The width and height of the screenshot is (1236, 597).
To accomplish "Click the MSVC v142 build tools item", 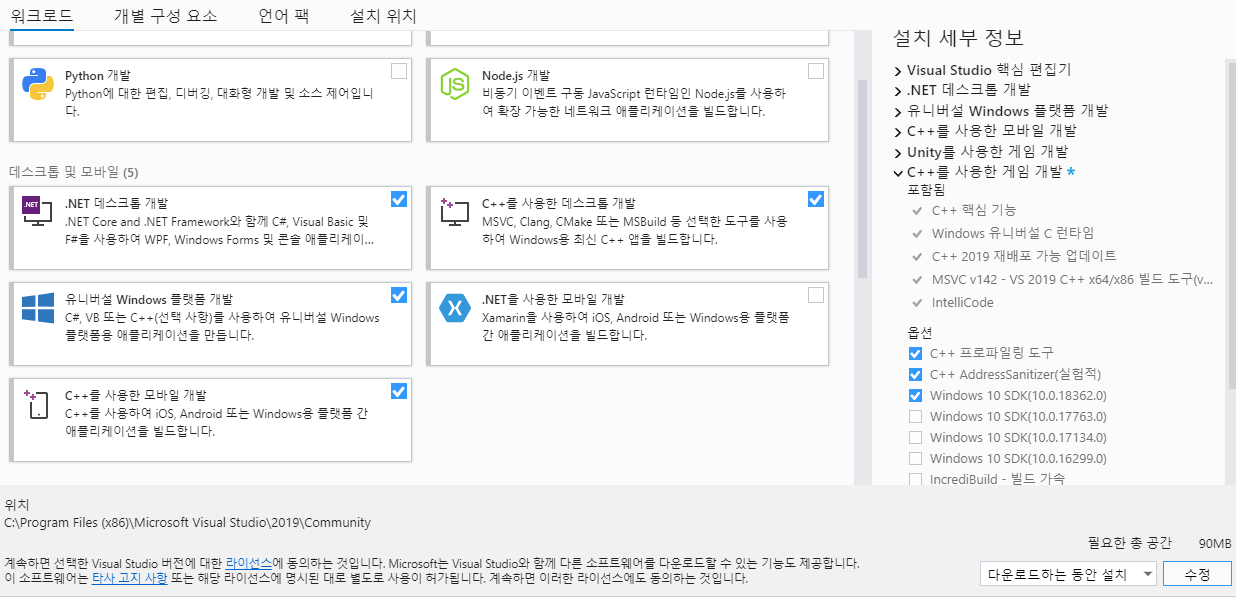I will 1072,279.
